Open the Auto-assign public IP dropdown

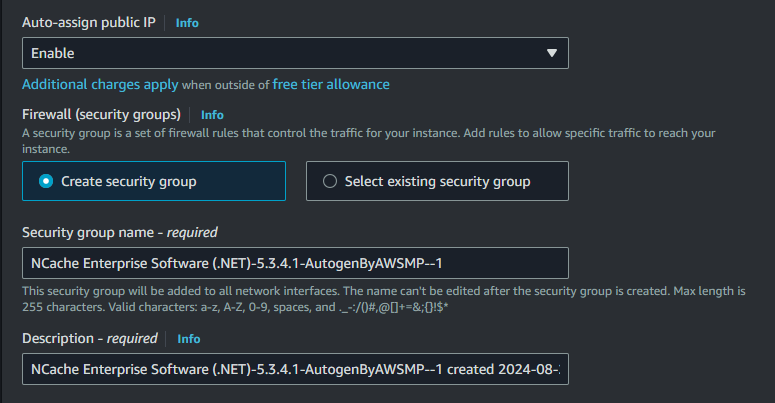(x=295, y=53)
